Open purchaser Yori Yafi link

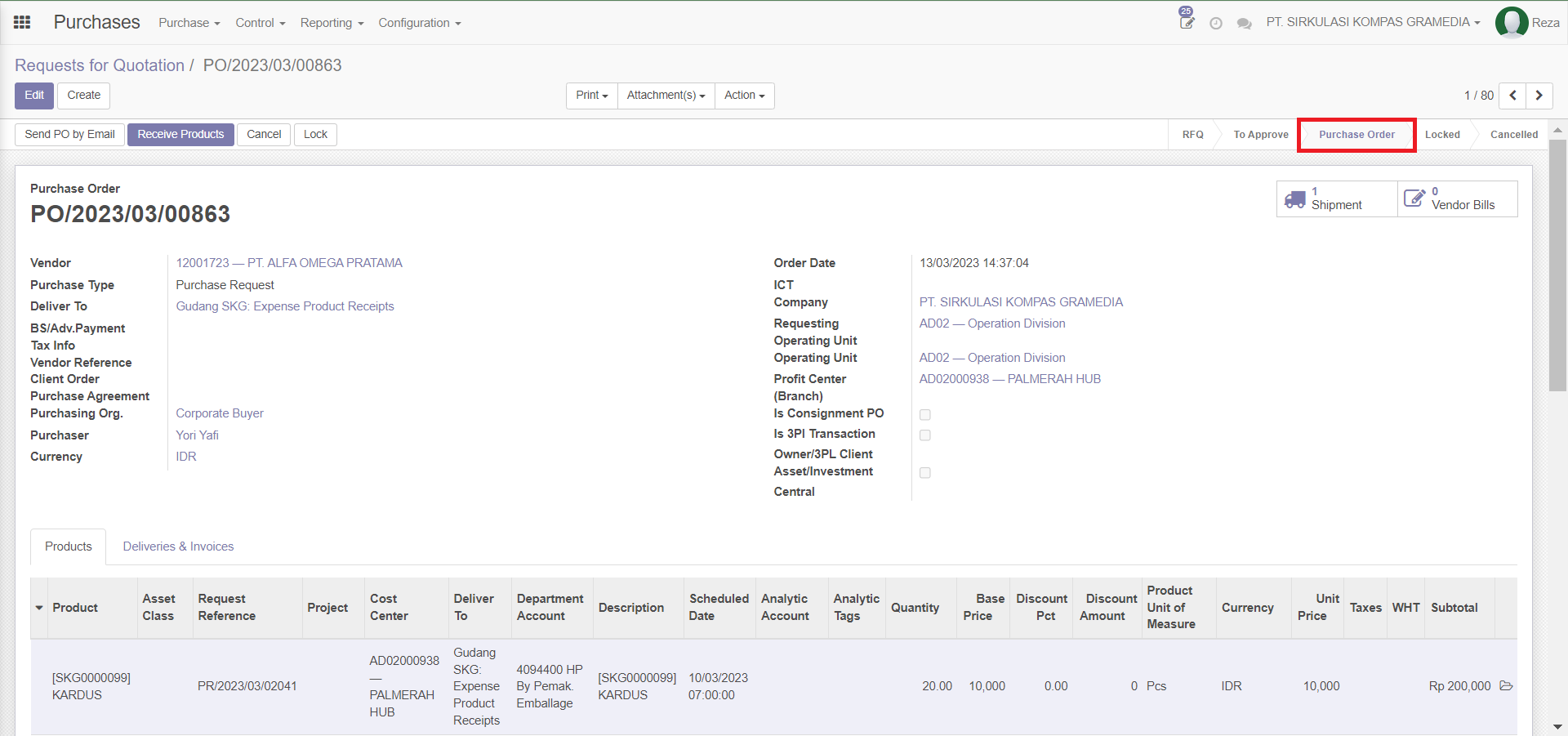tap(197, 435)
